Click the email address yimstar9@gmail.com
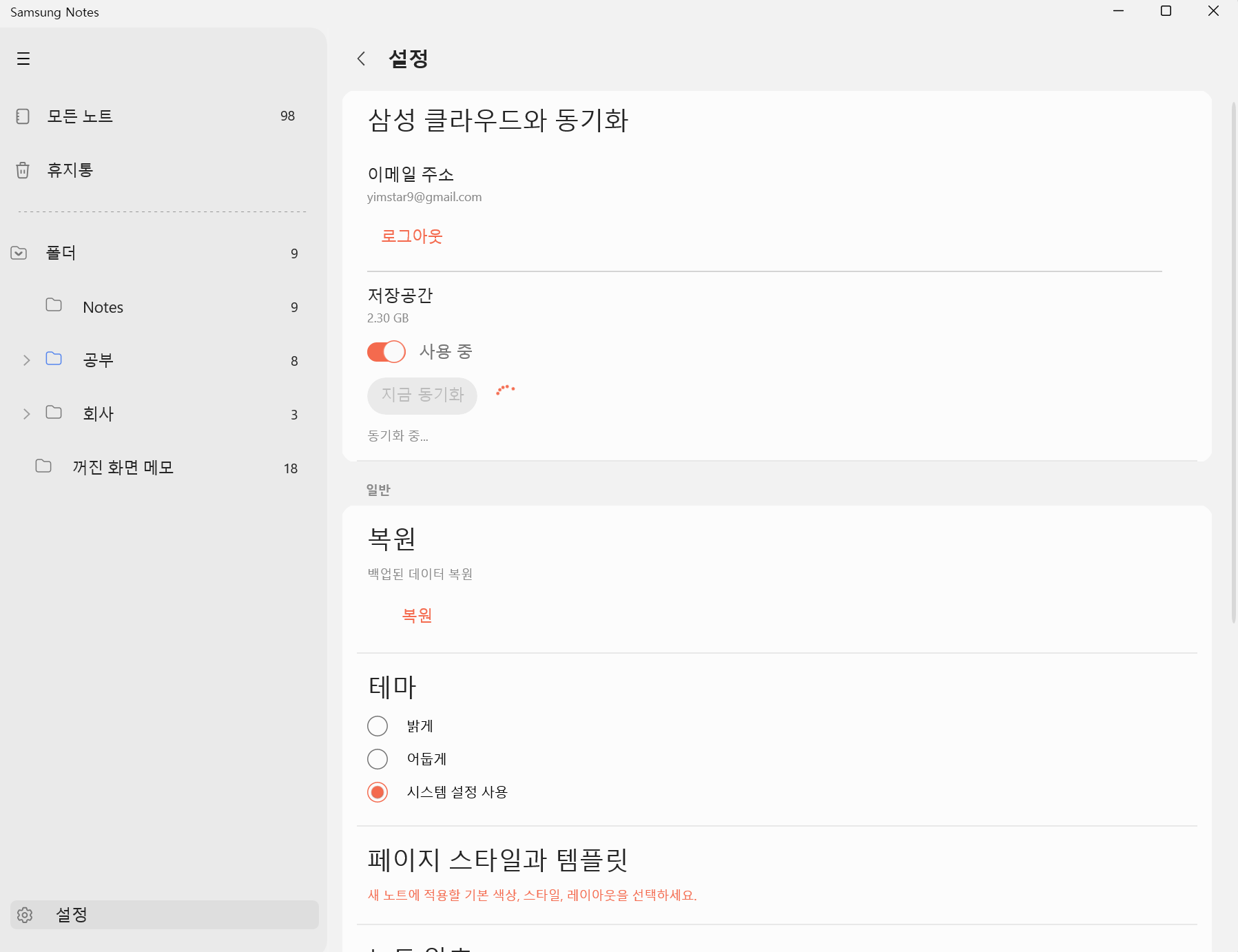Screen dimensions: 1238x952 424,197
